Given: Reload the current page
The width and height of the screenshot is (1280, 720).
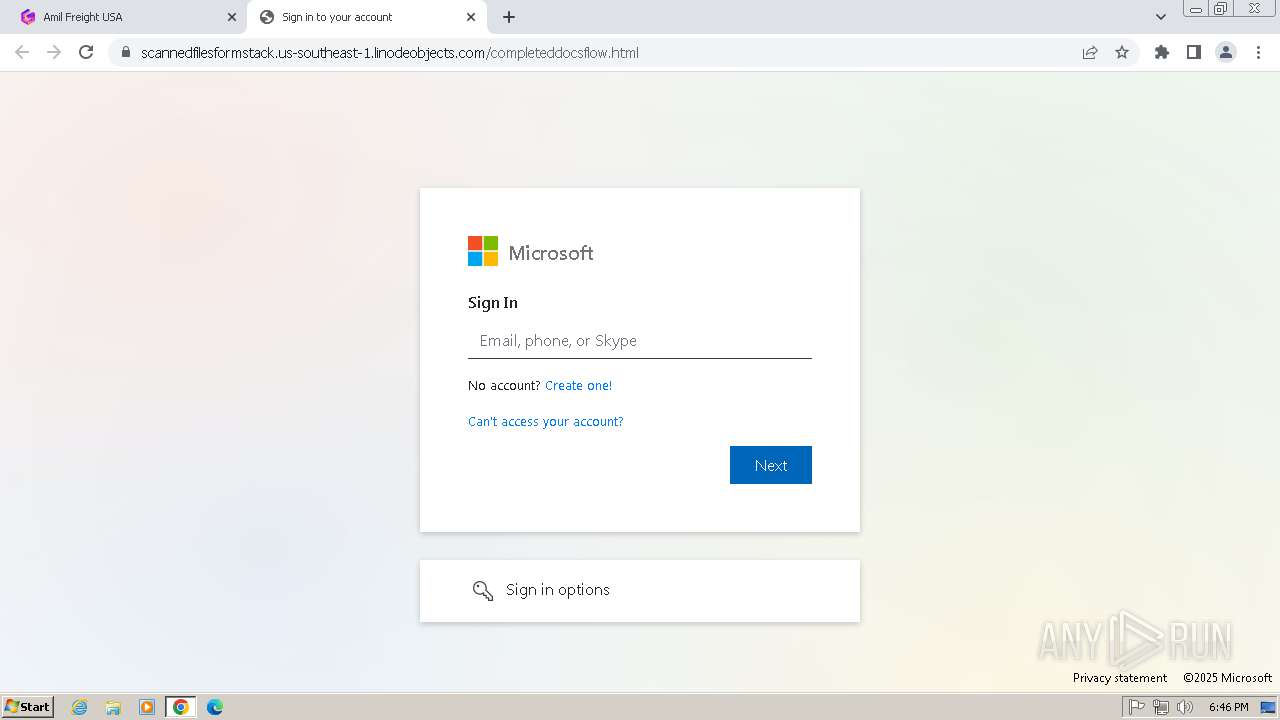Looking at the screenshot, I should [86, 52].
